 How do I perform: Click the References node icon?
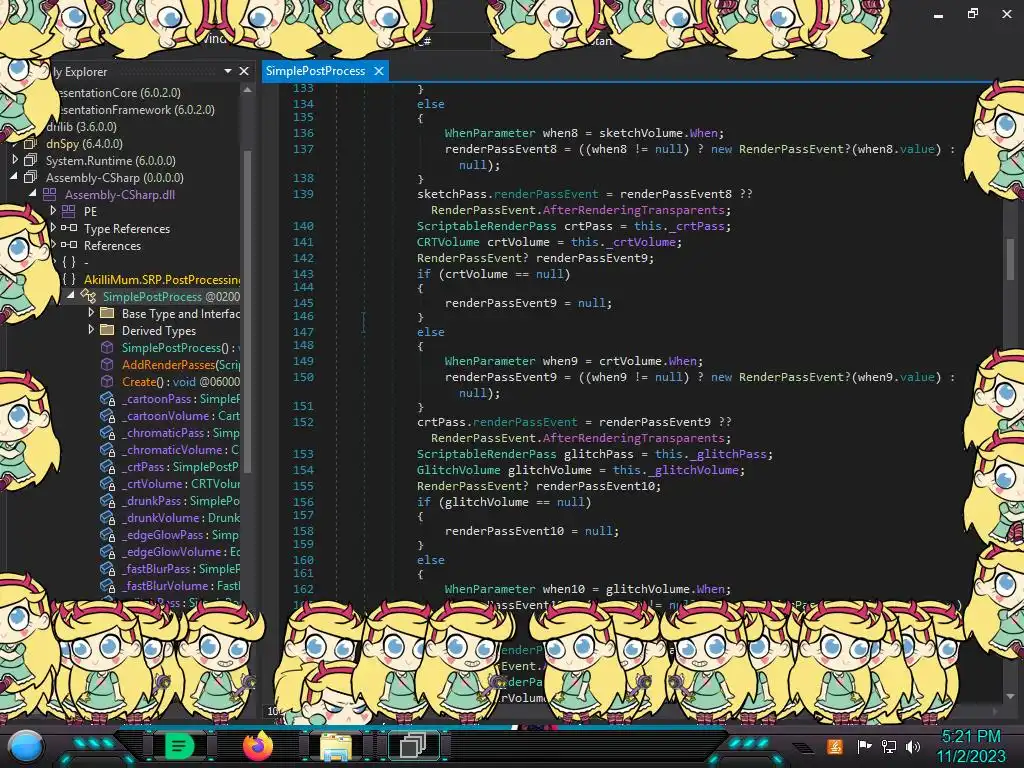[69, 245]
